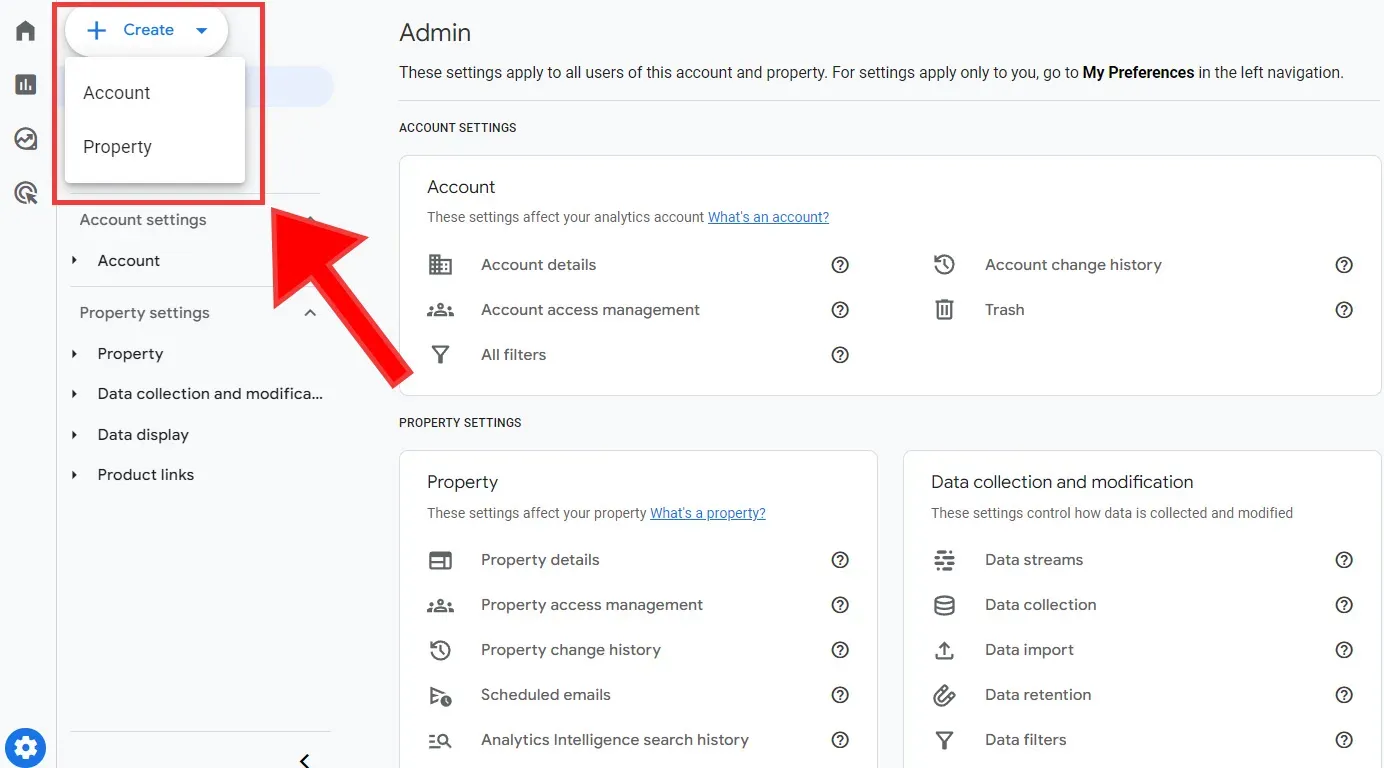Open the Reports bar chart icon
Viewport: 1384px width, 768px height.
point(26,84)
